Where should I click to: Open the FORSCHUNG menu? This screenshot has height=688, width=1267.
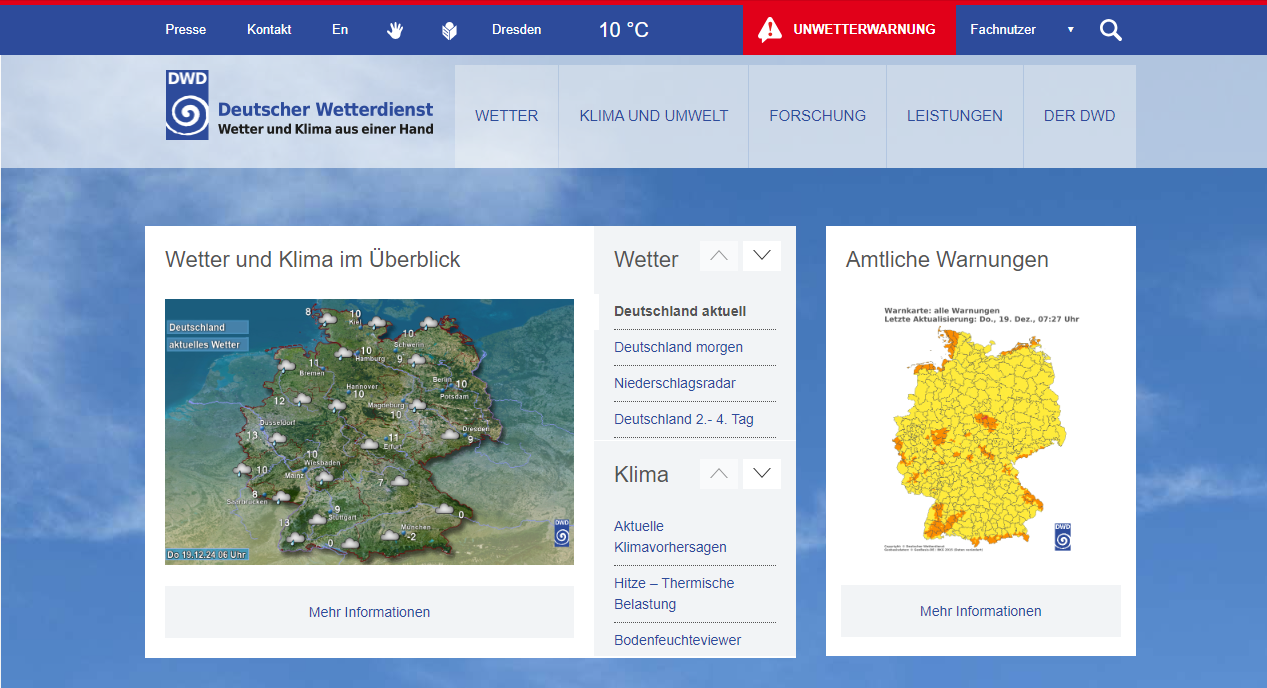click(x=817, y=116)
